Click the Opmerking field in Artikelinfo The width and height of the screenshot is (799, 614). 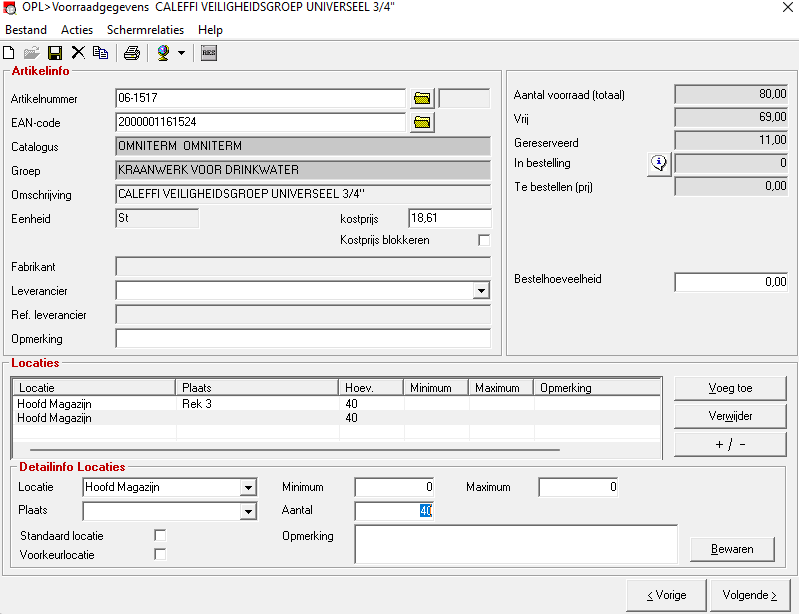(303, 339)
